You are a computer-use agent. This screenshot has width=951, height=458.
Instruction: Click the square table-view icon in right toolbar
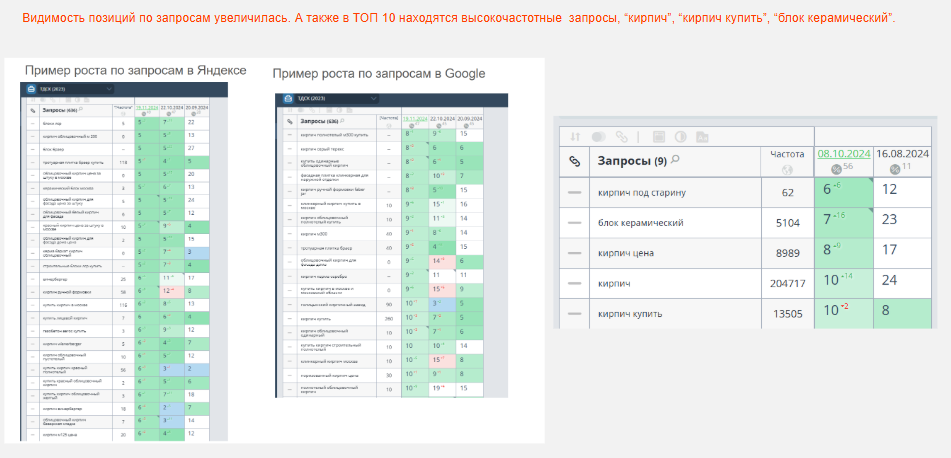click(659, 136)
